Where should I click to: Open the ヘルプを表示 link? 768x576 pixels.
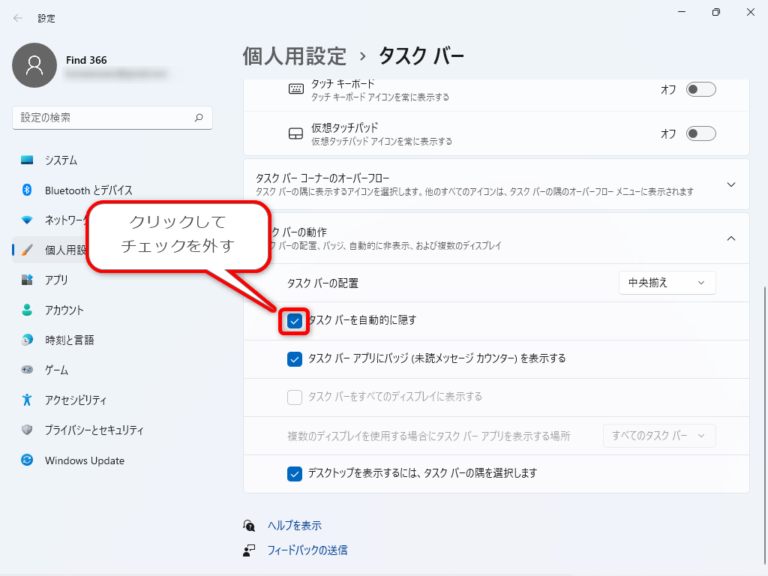(x=294, y=526)
